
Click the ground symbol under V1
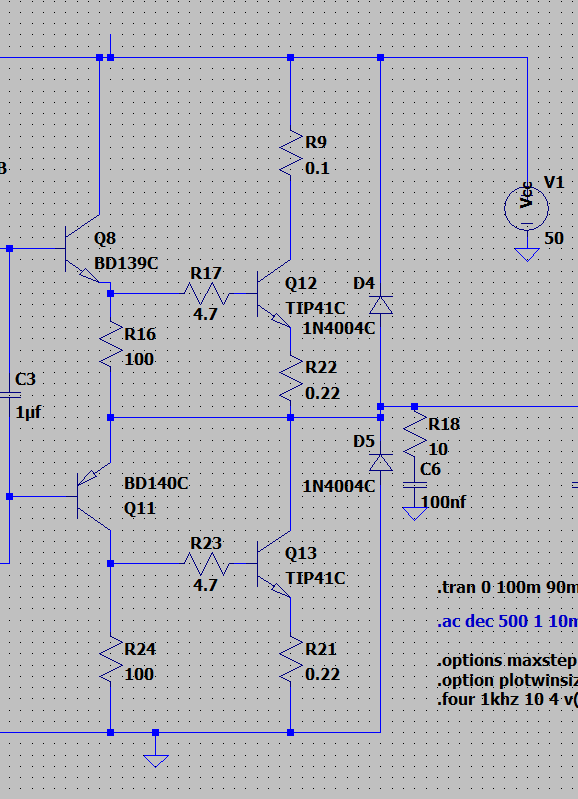coord(527,254)
